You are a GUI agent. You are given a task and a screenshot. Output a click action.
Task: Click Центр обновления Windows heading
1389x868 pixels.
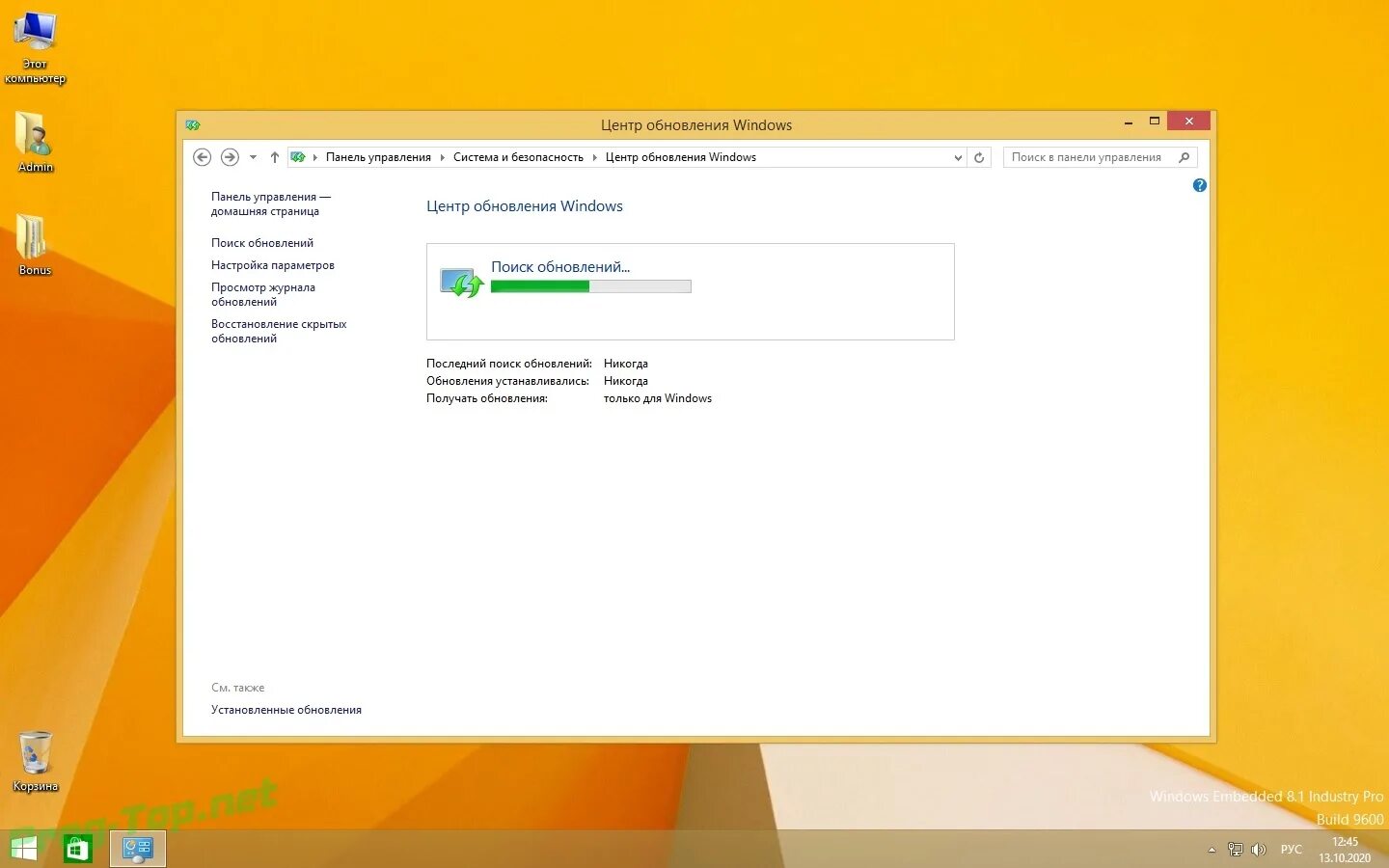click(x=525, y=206)
